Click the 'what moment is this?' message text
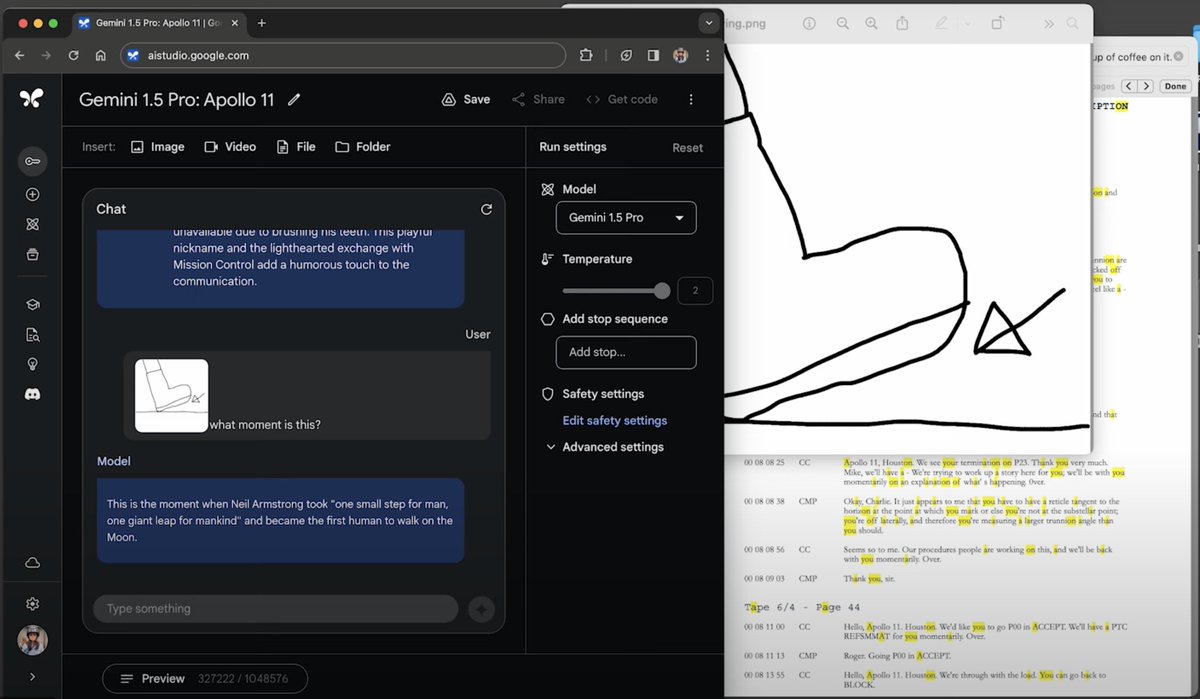This screenshot has width=1200, height=699. coord(265,424)
